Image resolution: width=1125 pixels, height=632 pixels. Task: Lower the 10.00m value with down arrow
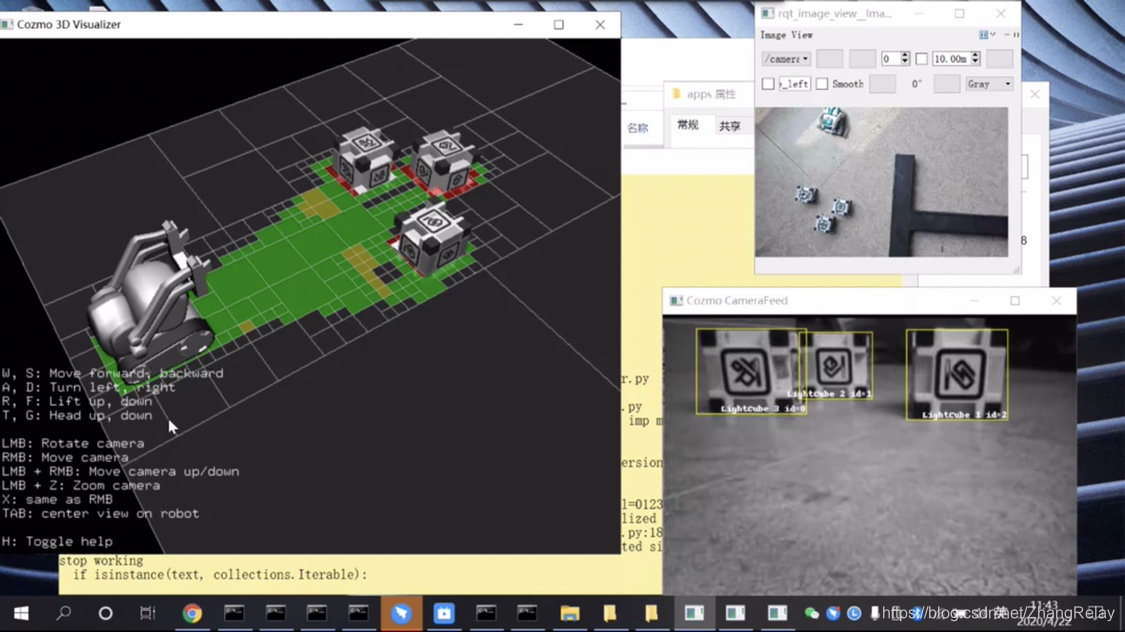click(975, 62)
